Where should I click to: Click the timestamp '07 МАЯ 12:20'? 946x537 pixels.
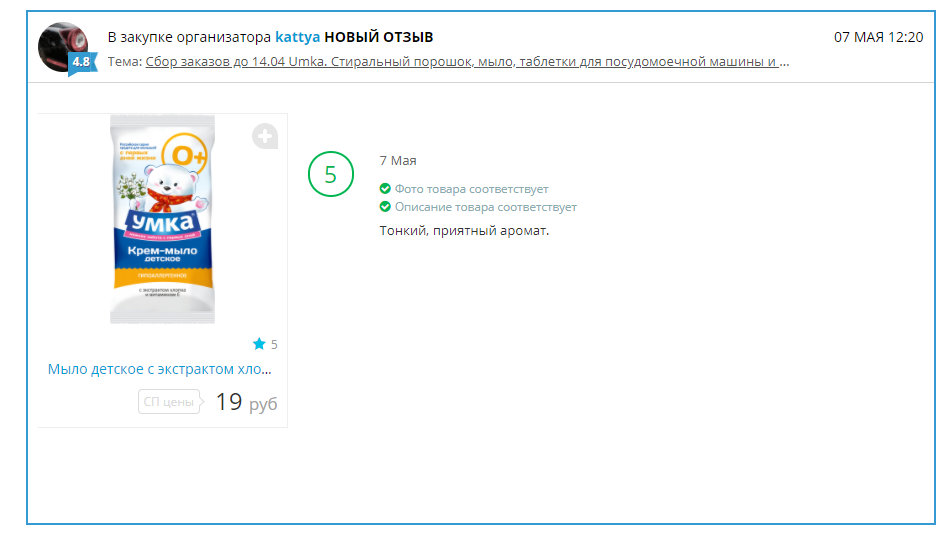point(878,37)
